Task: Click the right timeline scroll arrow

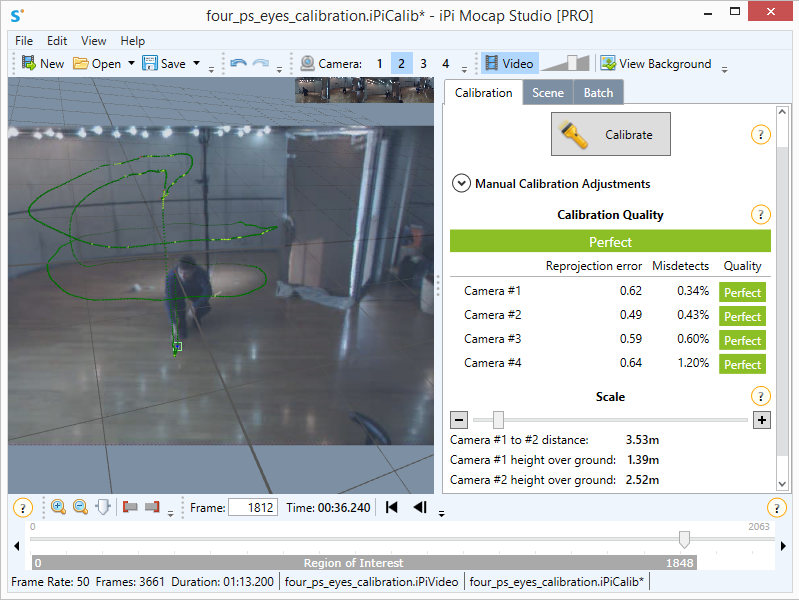Action: [783, 546]
